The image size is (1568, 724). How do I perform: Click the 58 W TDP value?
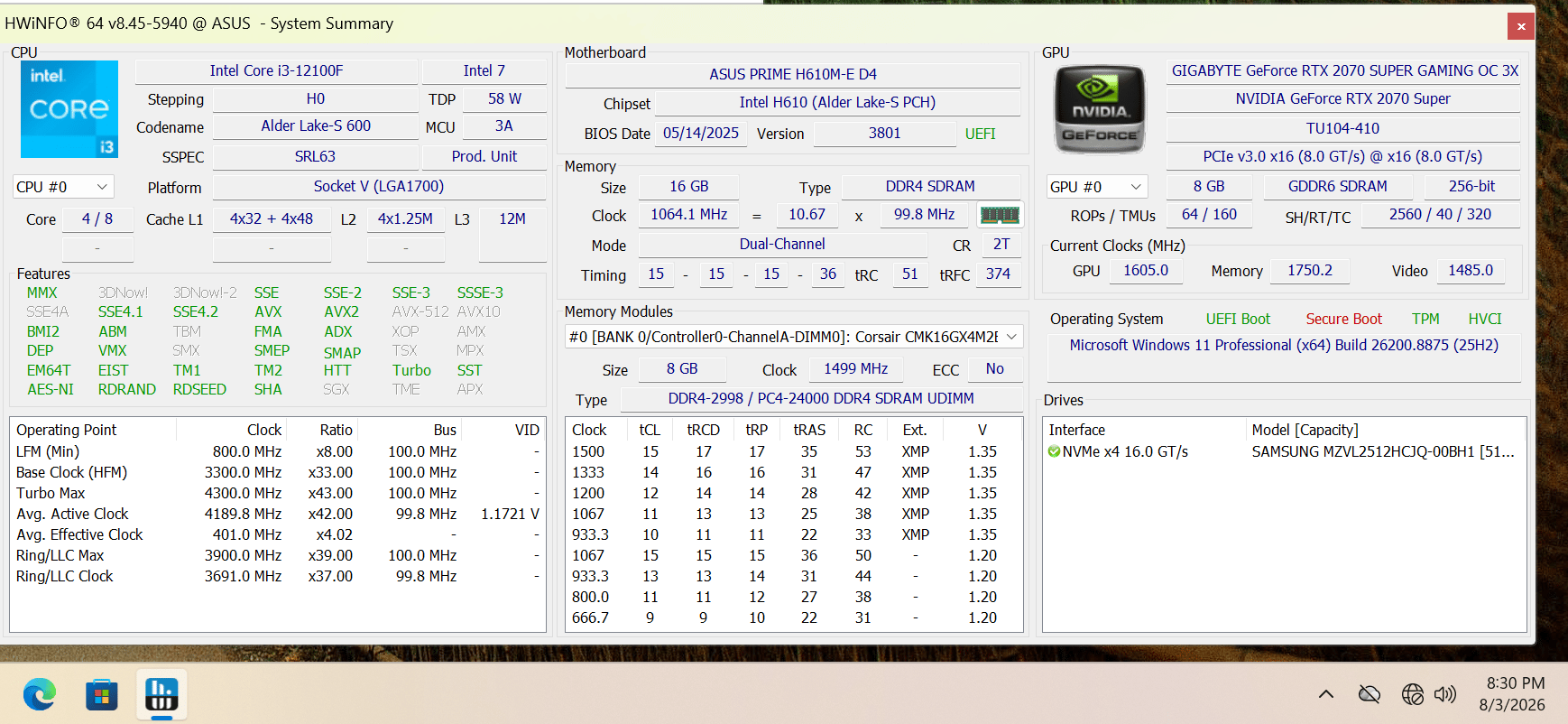click(x=504, y=98)
